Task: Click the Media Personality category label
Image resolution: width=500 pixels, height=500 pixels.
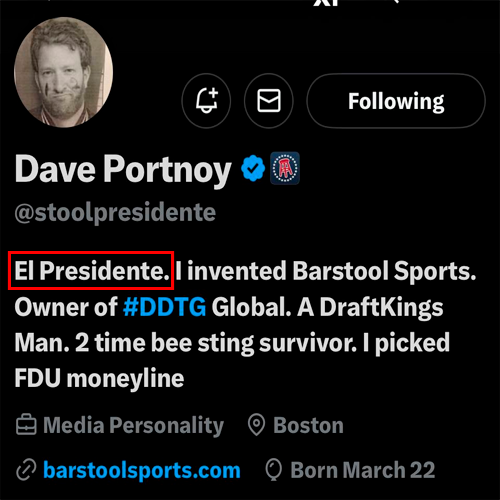Action: point(133,426)
